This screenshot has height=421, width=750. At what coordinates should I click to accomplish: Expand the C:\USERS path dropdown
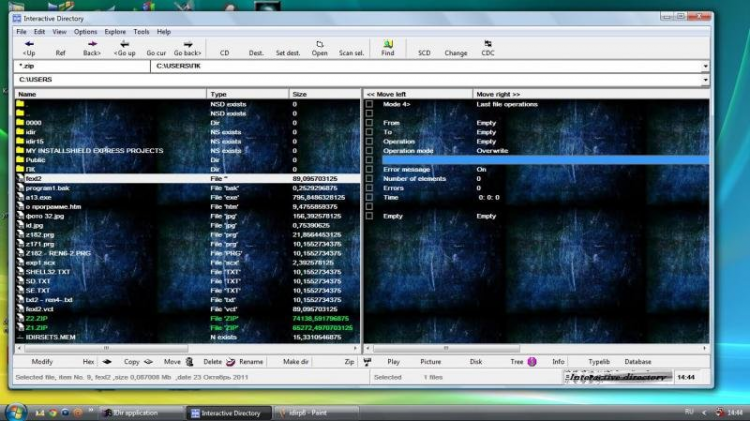point(705,79)
